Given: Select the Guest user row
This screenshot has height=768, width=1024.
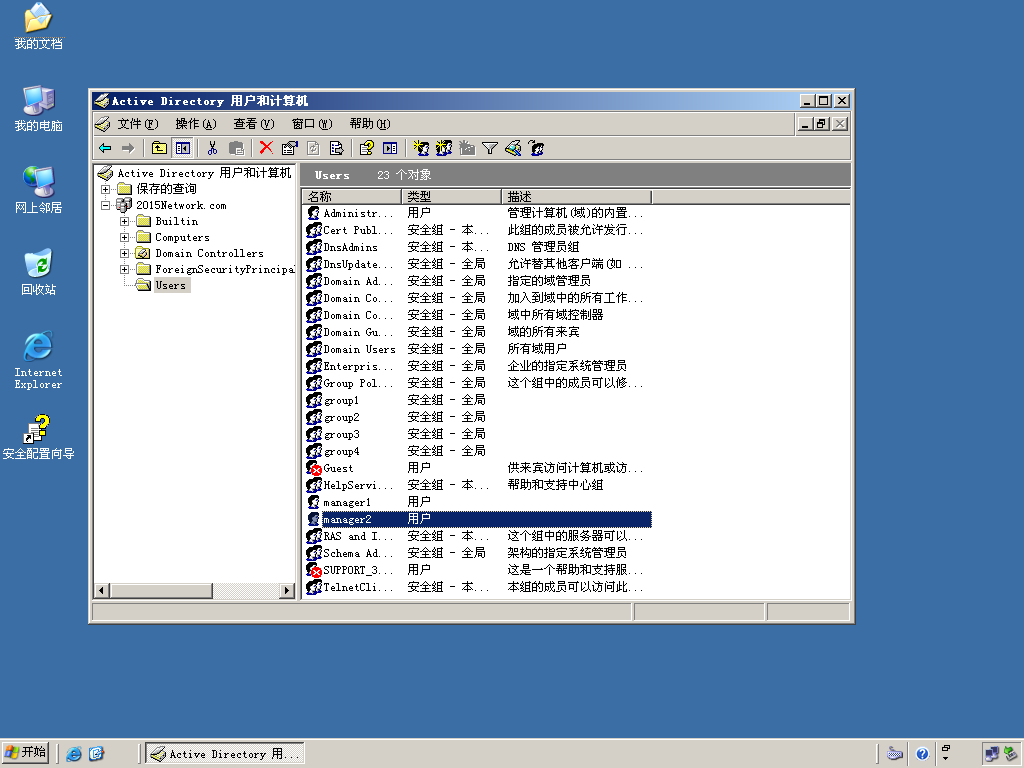Looking at the screenshot, I should click(x=478, y=468).
